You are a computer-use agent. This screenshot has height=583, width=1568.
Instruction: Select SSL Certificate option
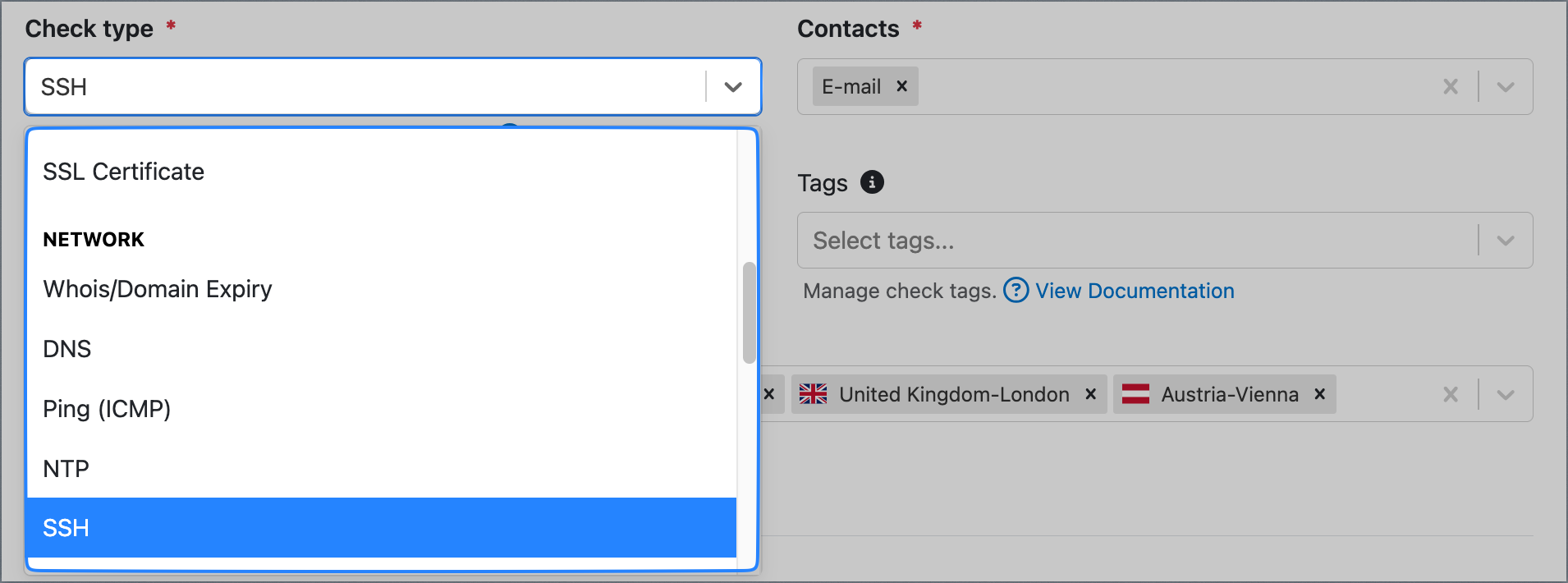coord(382,172)
